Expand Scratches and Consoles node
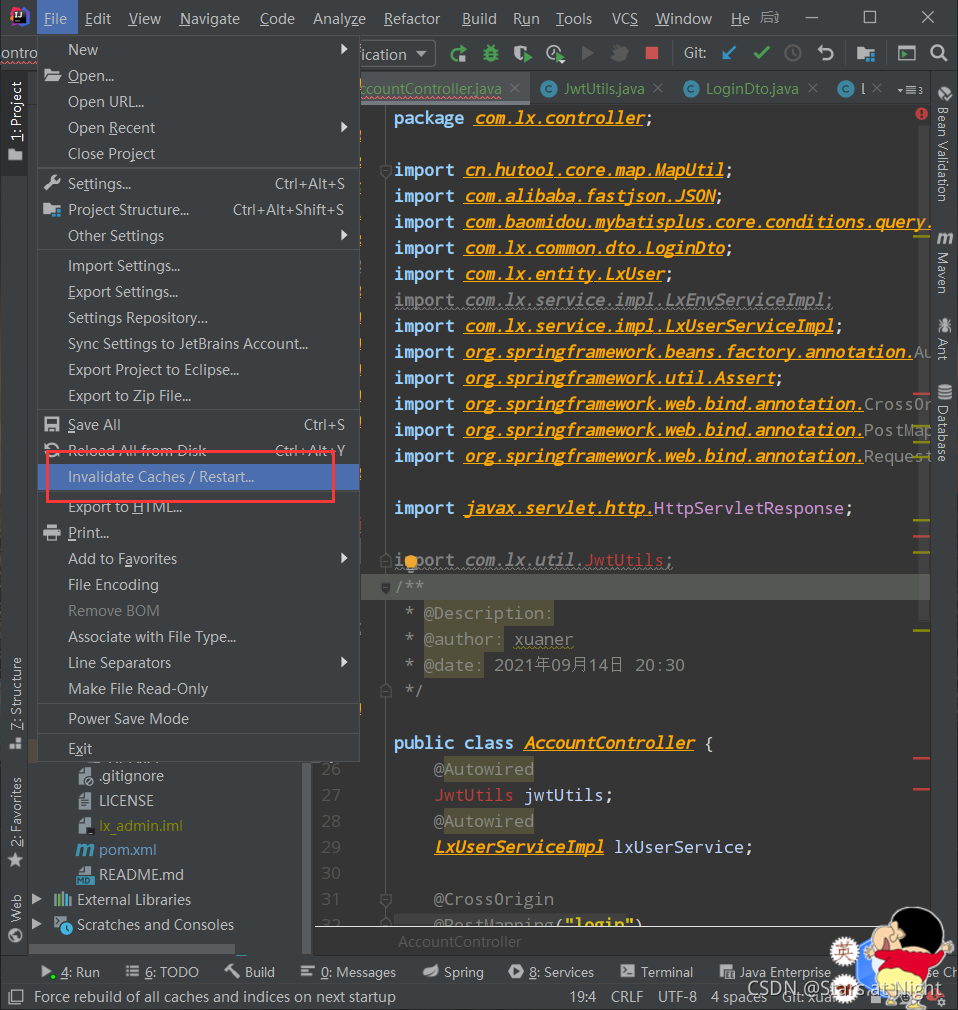958x1010 pixels. 37,924
